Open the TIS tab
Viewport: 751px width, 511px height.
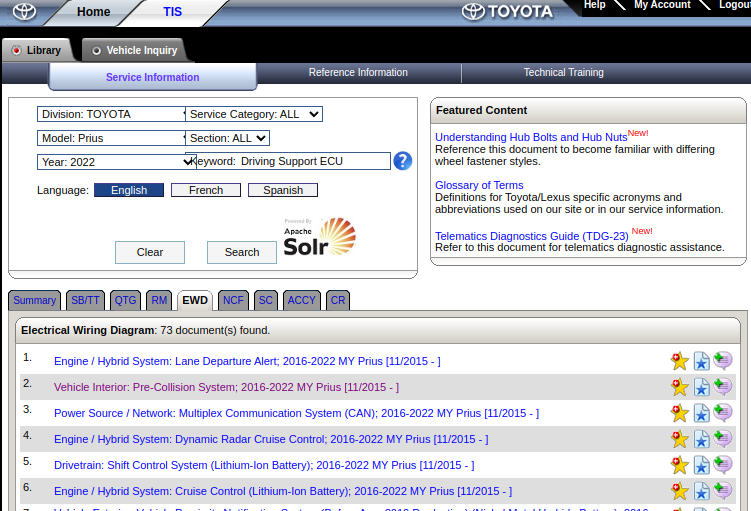[172, 11]
